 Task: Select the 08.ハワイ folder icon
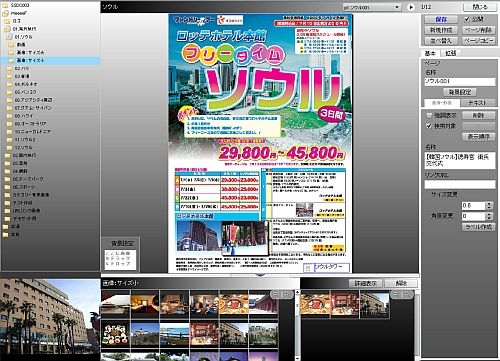[x=10, y=116]
